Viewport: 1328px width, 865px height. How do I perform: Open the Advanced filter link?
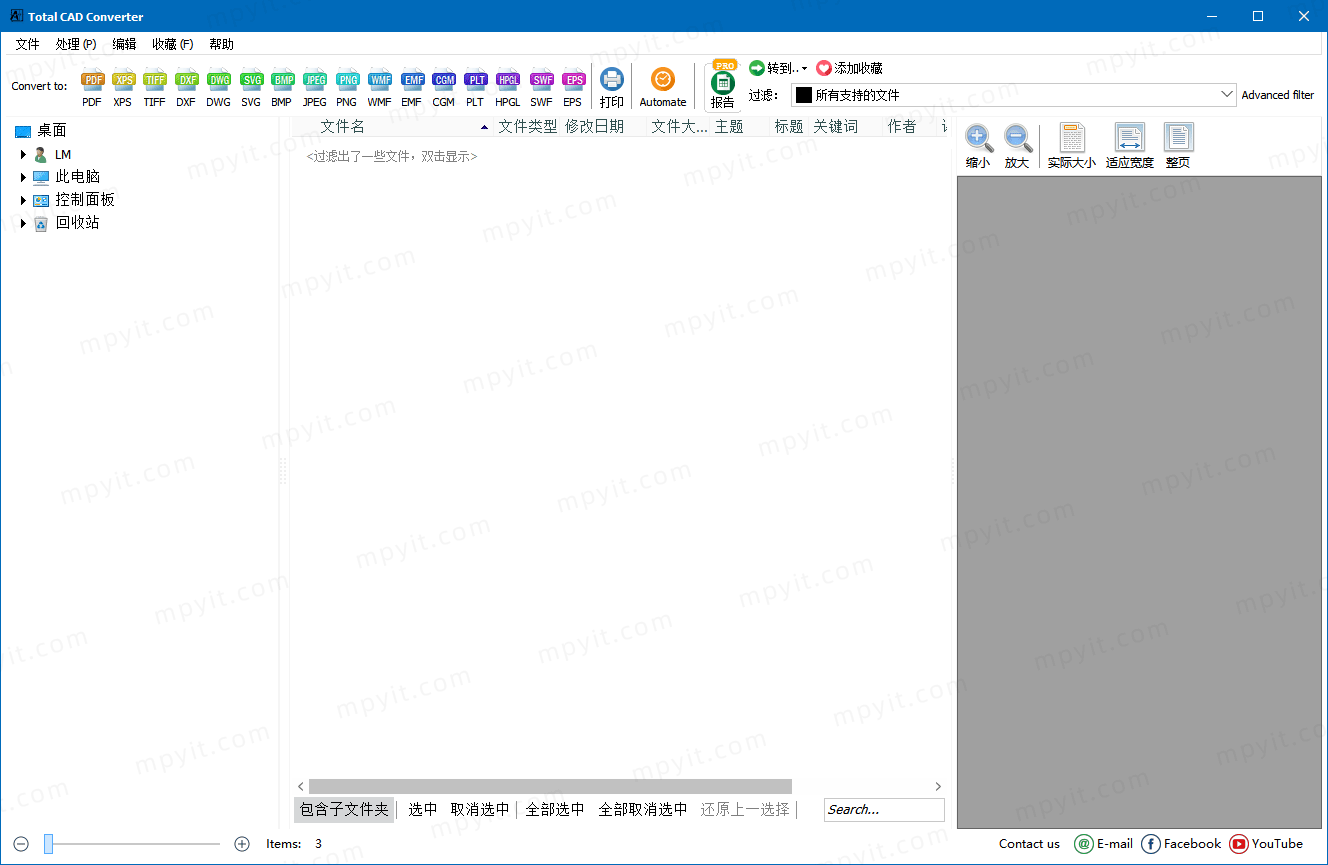[1278, 95]
